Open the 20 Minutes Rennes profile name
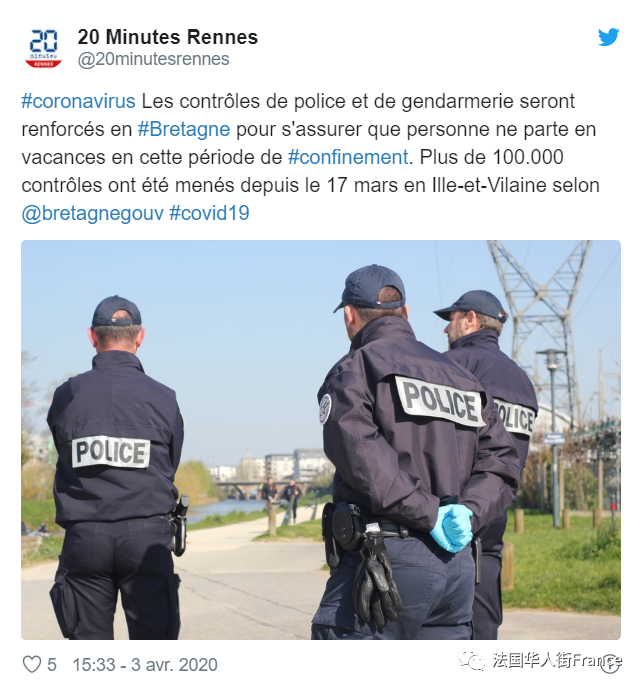This screenshot has height=689, width=643. coord(167,37)
